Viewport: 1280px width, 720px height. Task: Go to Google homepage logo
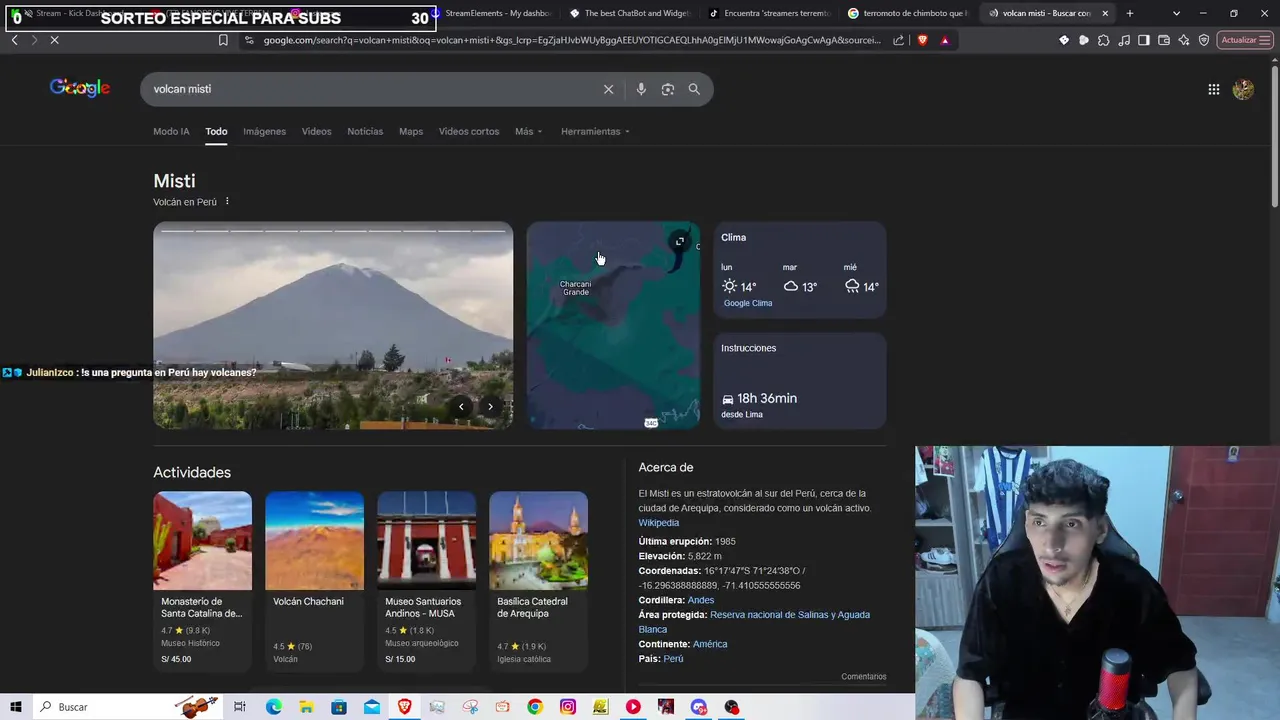click(x=80, y=88)
